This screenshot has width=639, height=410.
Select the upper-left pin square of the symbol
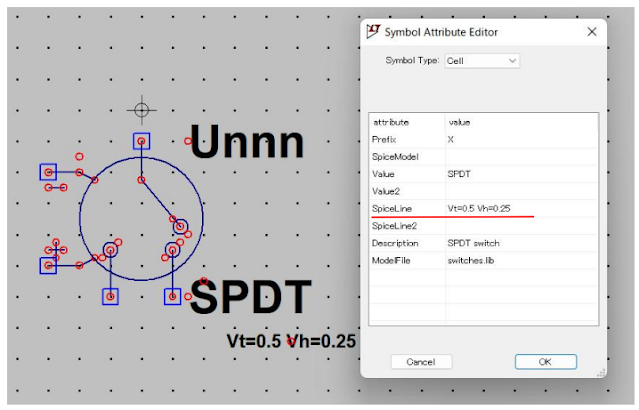48,172
